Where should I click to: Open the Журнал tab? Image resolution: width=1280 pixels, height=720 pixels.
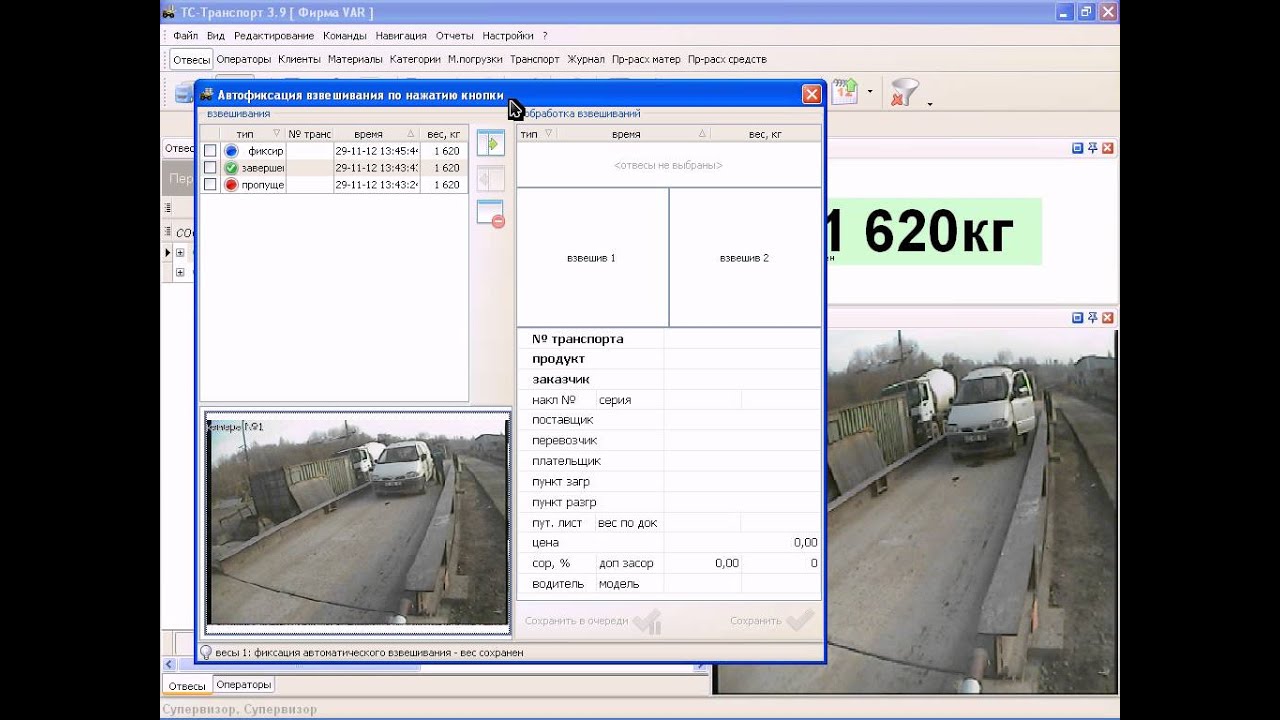pos(586,59)
